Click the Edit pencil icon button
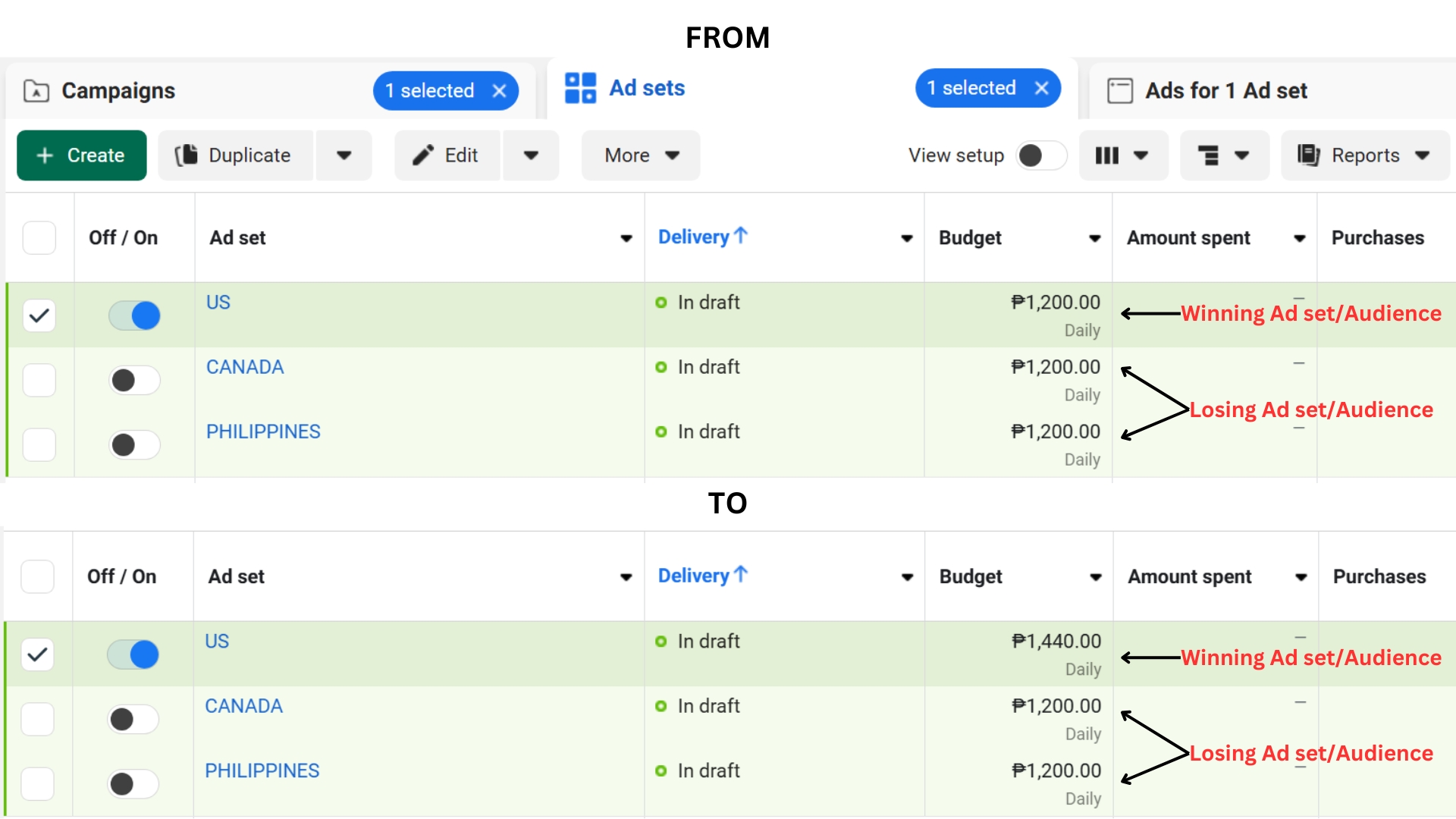This screenshot has height=819, width=1456. point(447,155)
